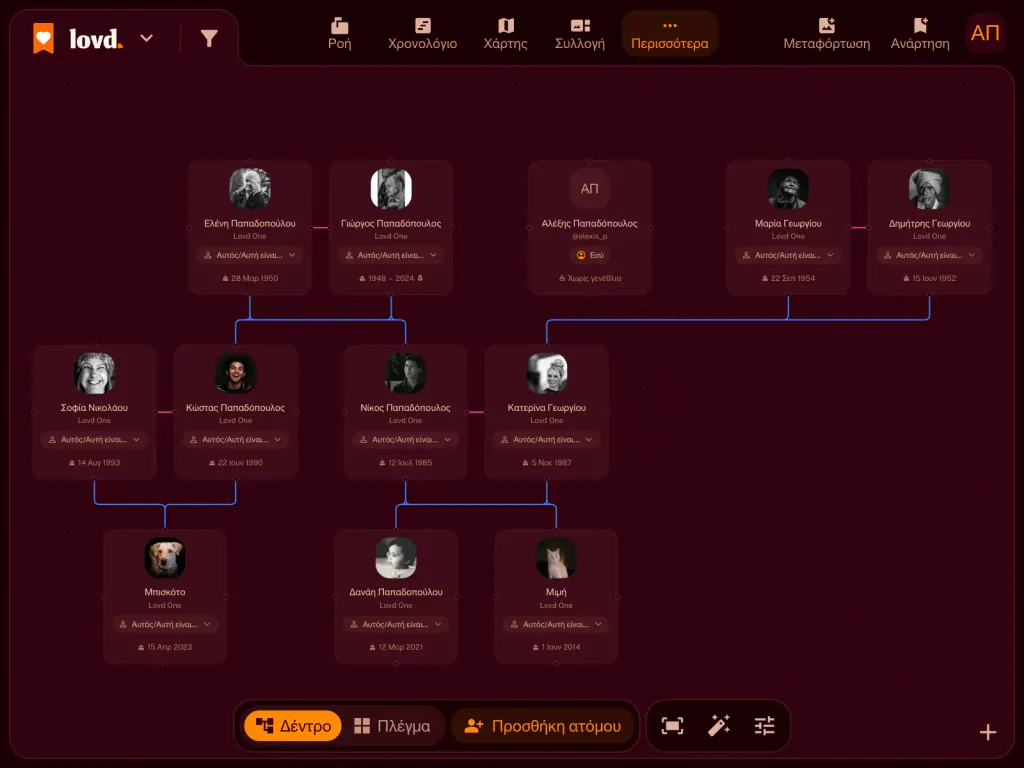Screen dimensions: 1024x768
Task: Open relationship dropdown for Ελένη Παπαδοπούλου
Action: click(249, 255)
